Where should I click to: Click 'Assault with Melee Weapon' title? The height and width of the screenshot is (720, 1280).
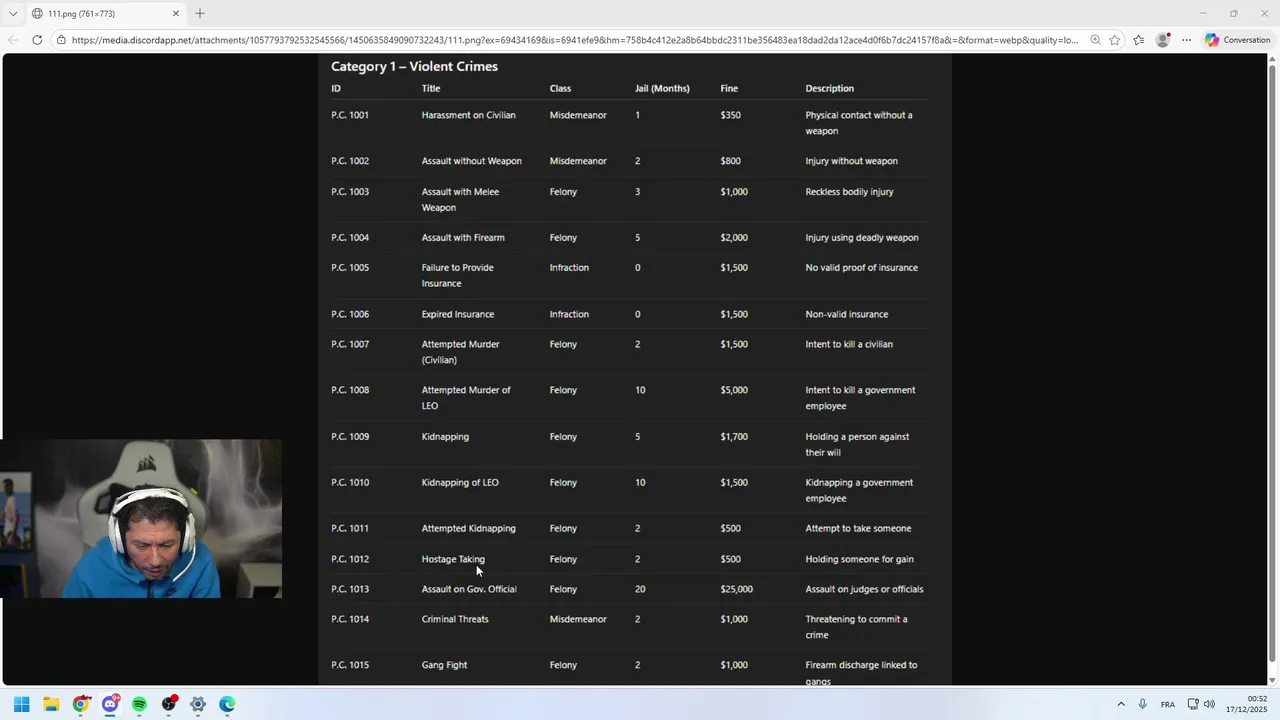click(x=460, y=199)
